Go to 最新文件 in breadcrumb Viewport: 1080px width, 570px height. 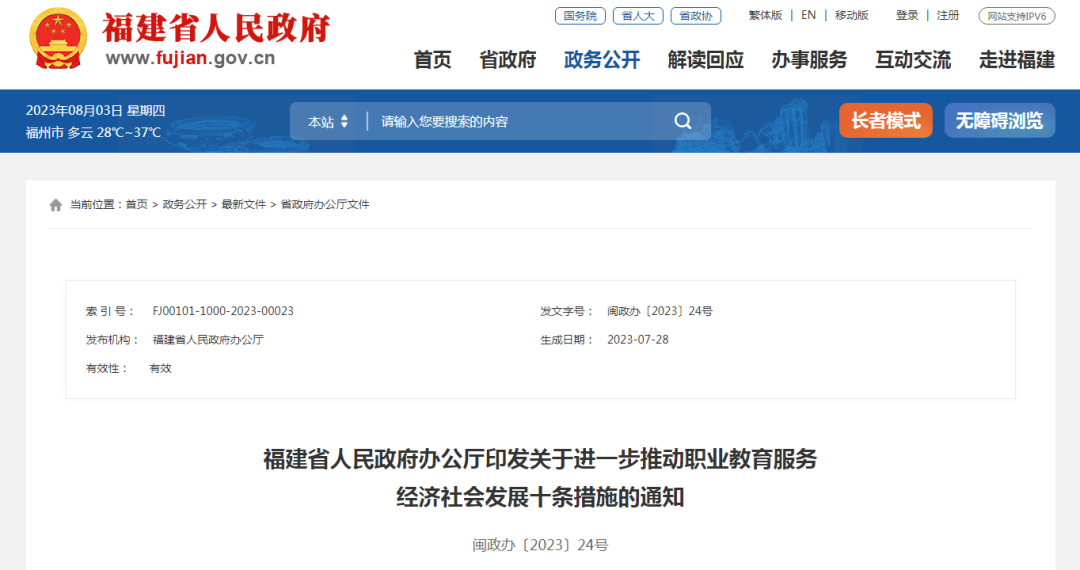pos(243,204)
